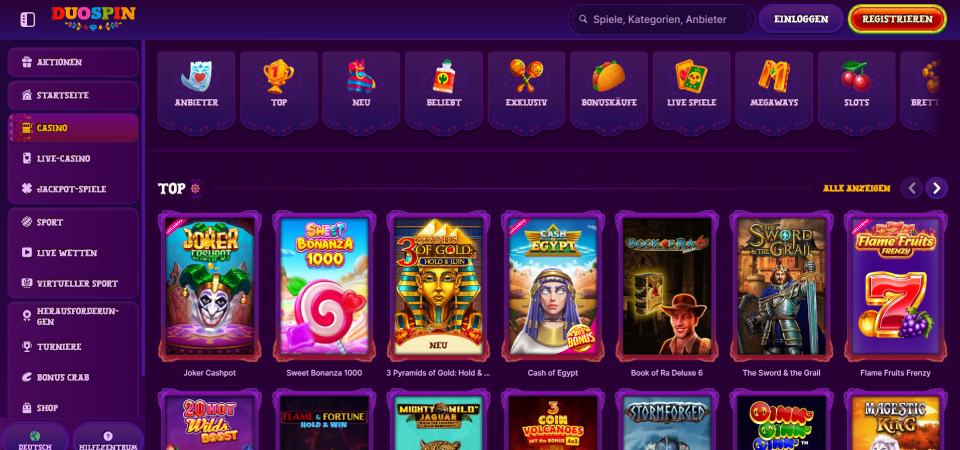This screenshot has height=450, width=960.
Task: Select the Top trophy category
Action: point(279,89)
